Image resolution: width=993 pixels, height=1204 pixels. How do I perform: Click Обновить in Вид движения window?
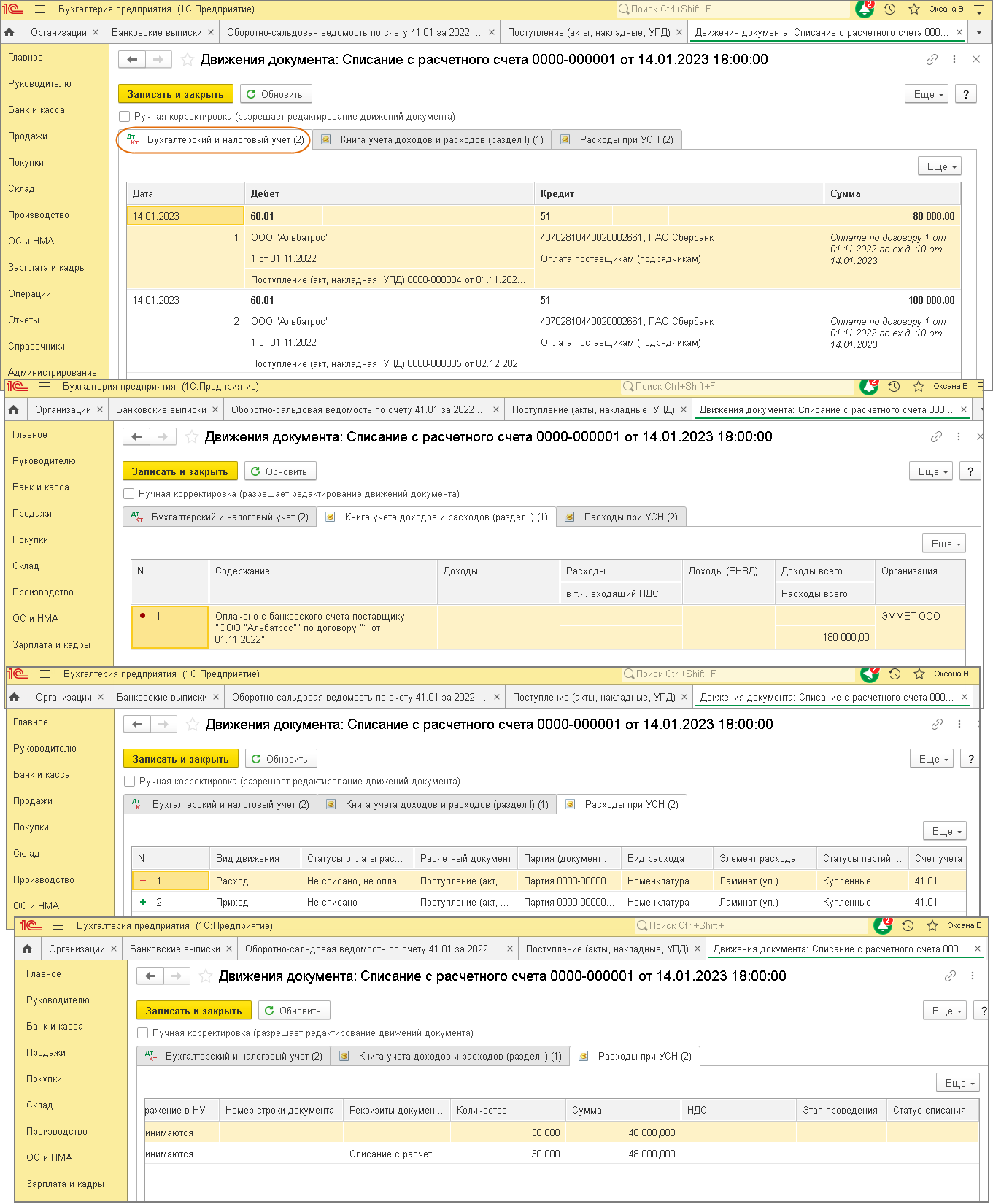(281, 759)
